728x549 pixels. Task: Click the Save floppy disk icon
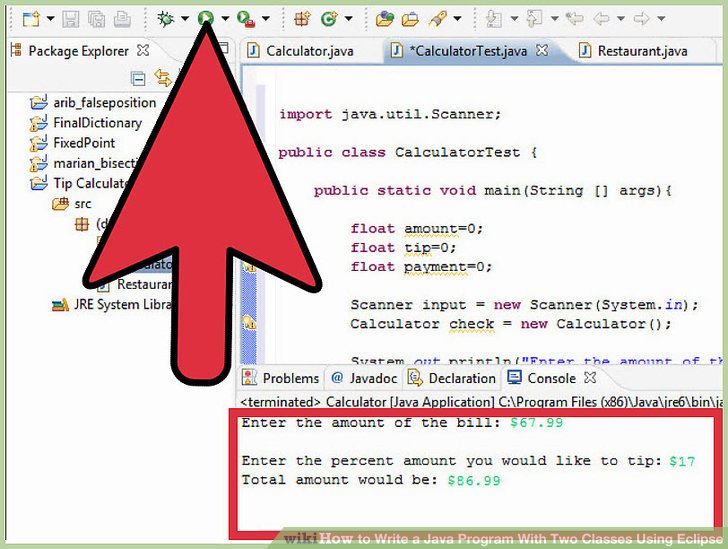click(71, 19)
